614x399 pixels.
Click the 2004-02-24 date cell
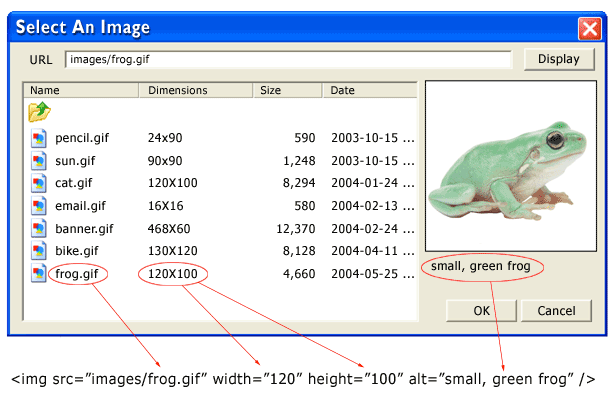coord(373,229)
